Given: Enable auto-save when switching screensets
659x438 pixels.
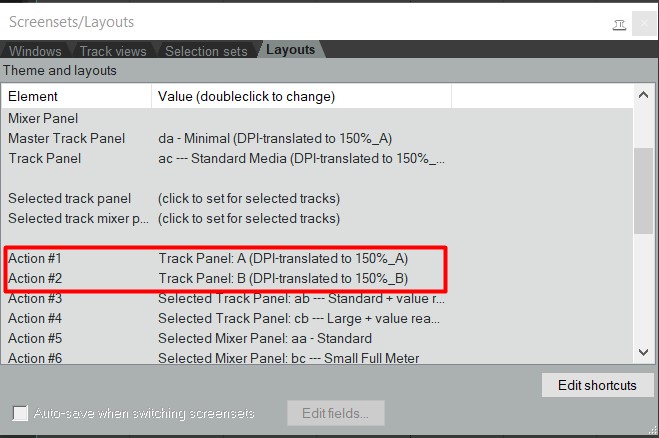Looking at the screenshot, I should (20, 413).
